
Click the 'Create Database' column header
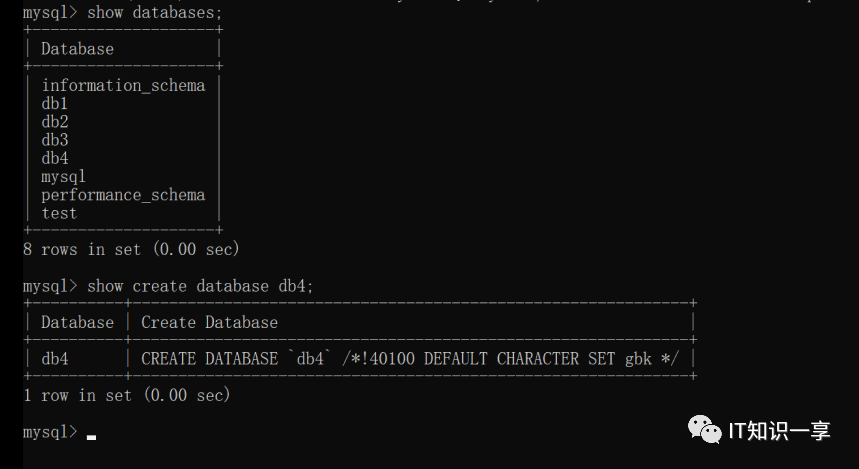click(209, 322)
